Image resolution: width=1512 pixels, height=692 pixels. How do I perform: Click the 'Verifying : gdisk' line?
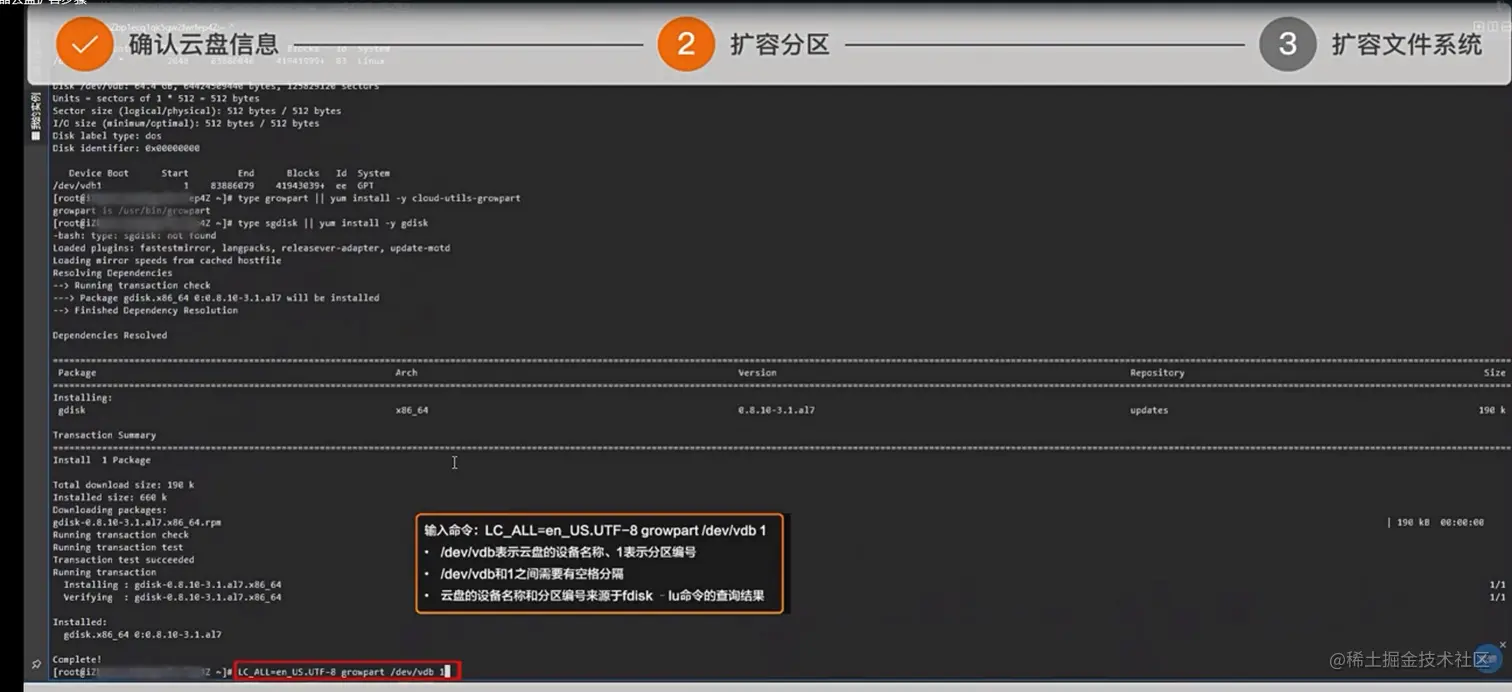[x=172, y=597]
